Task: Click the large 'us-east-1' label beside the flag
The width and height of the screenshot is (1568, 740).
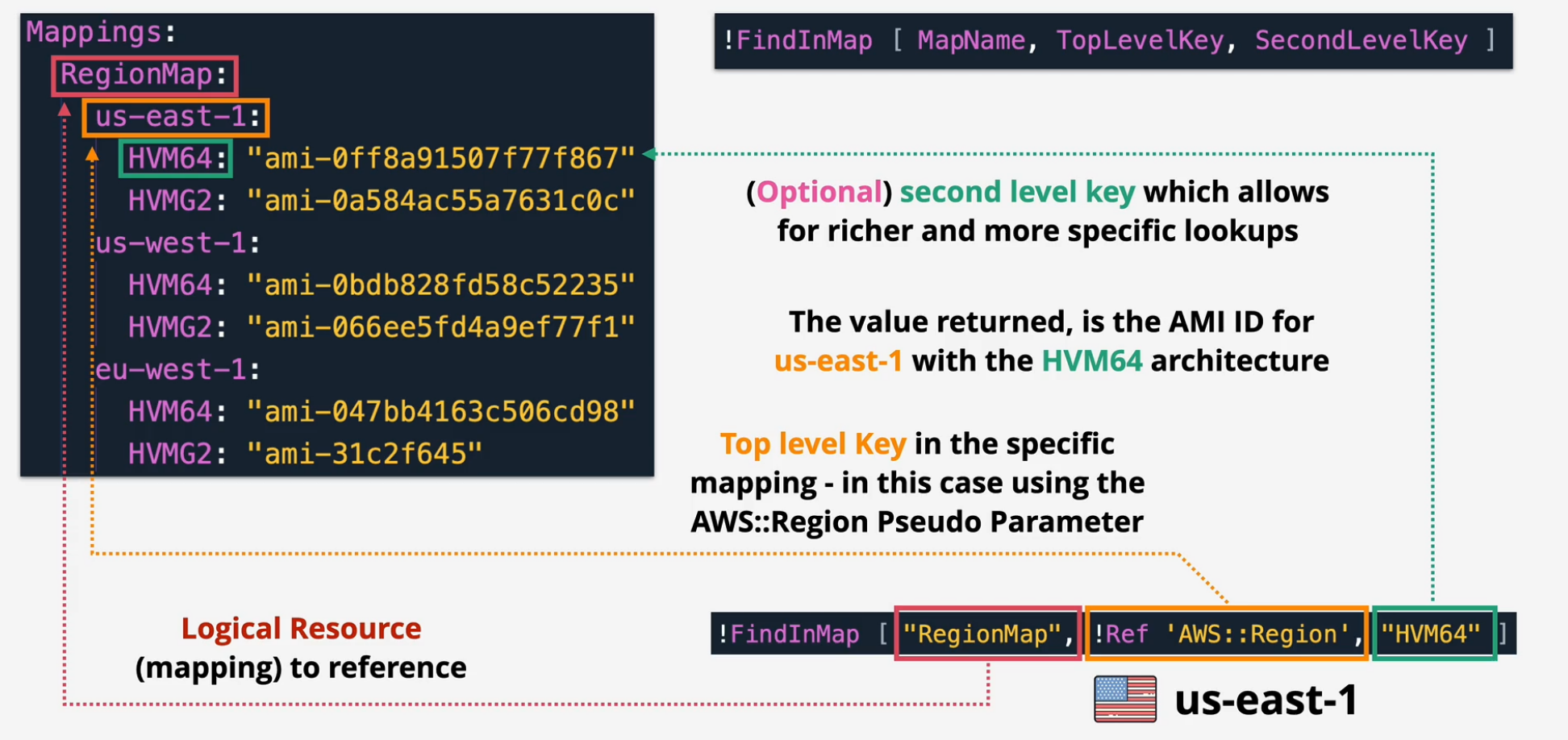Action: pyautogui.click(x=1266, y=699)
